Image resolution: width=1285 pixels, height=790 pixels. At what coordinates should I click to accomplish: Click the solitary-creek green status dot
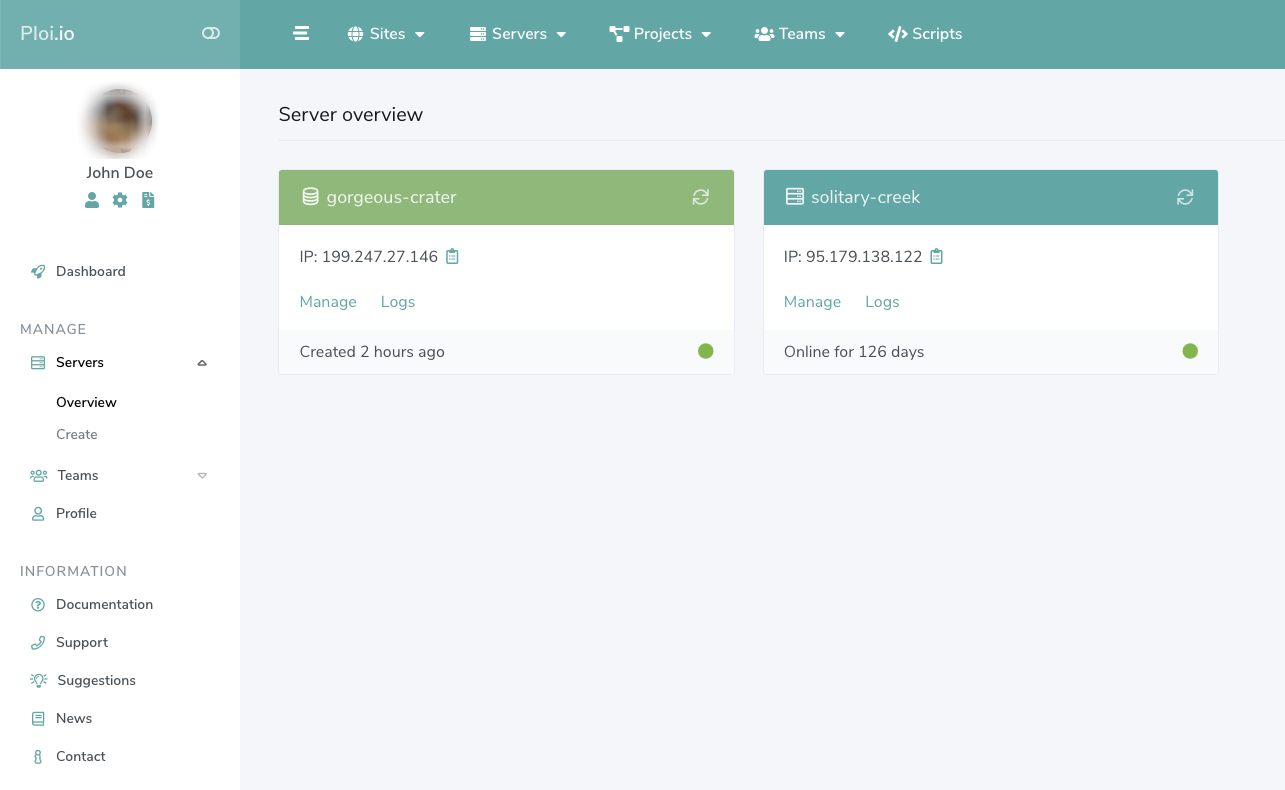pos(1190,351)
